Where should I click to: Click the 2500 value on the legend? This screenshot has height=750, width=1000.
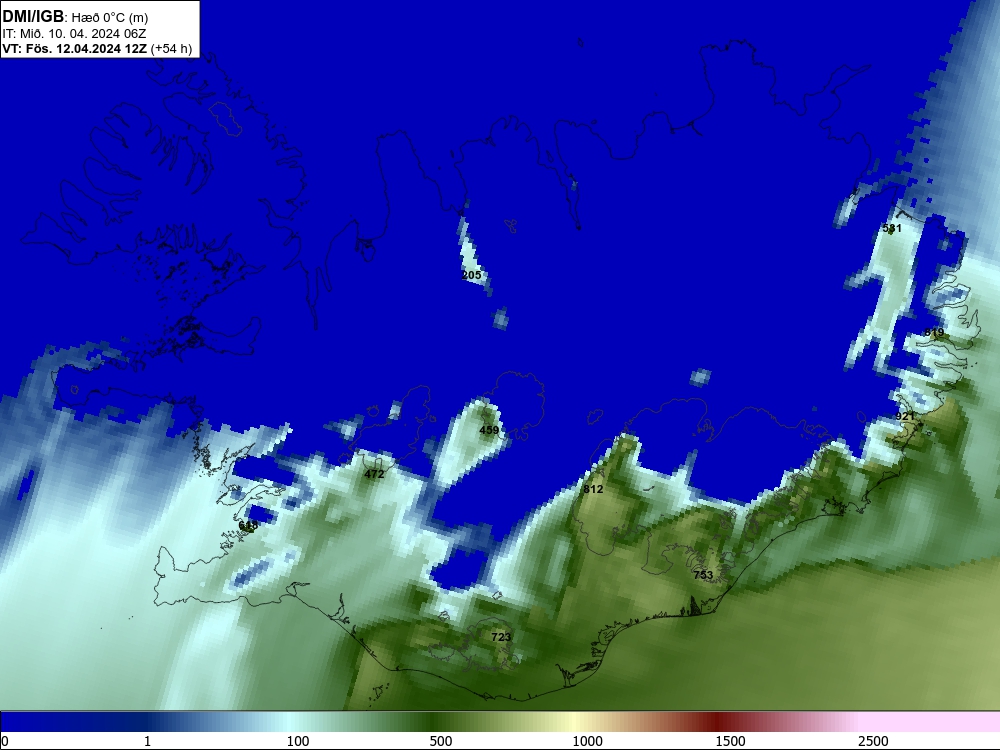pos(873,741)
